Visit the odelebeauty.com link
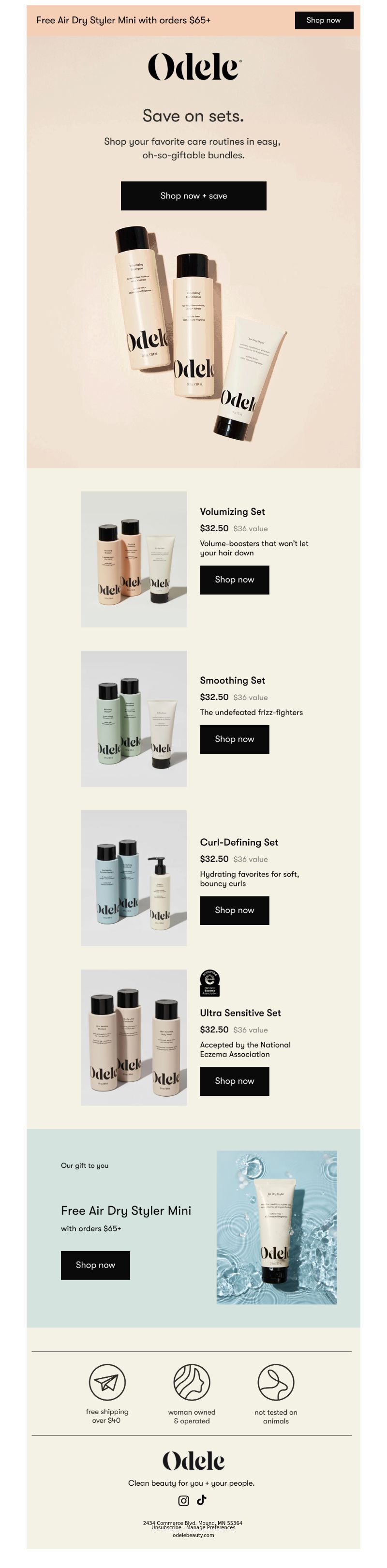The height and width of the screenshot is (1568, 387). pos(193,1535)
